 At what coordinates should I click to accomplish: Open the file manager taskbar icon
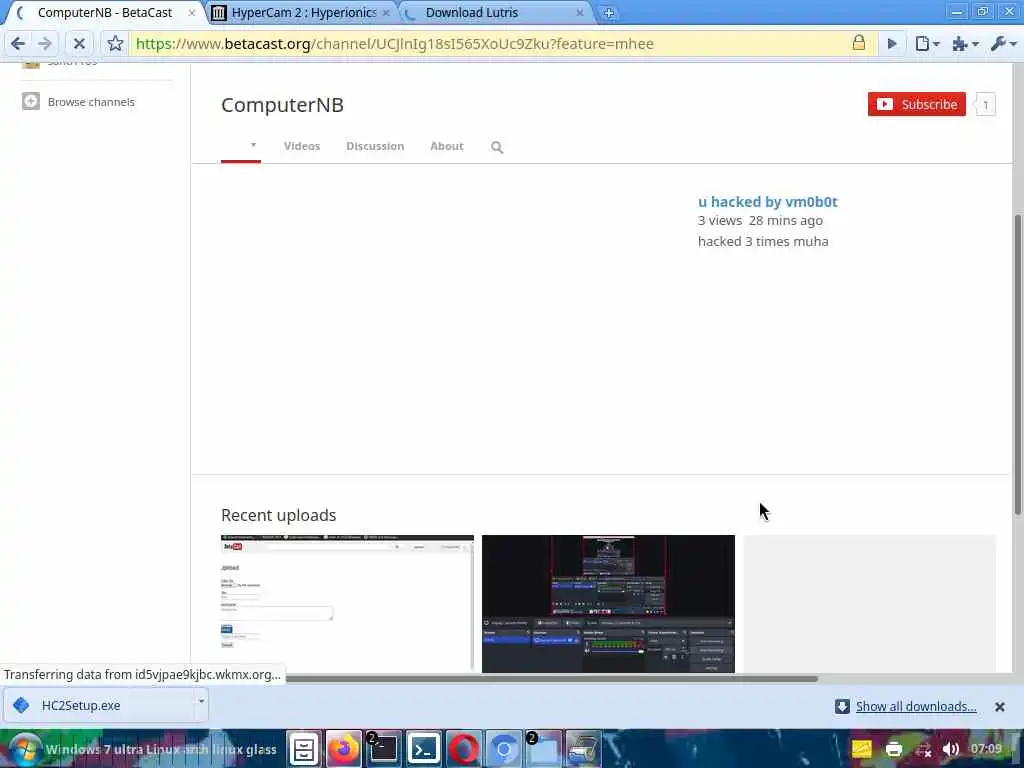click(304, 749)
